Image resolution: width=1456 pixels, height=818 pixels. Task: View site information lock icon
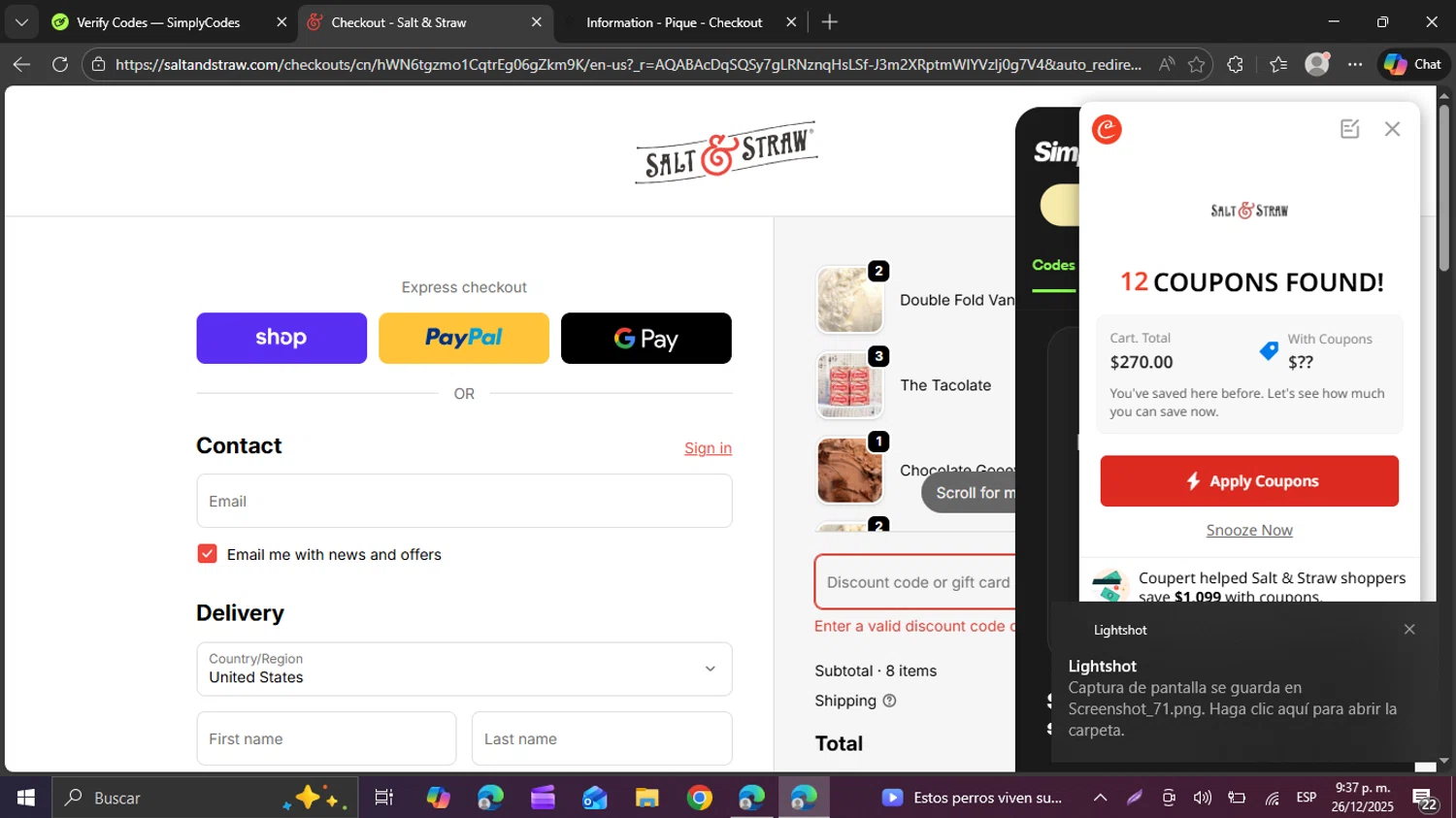pos(98,64)
